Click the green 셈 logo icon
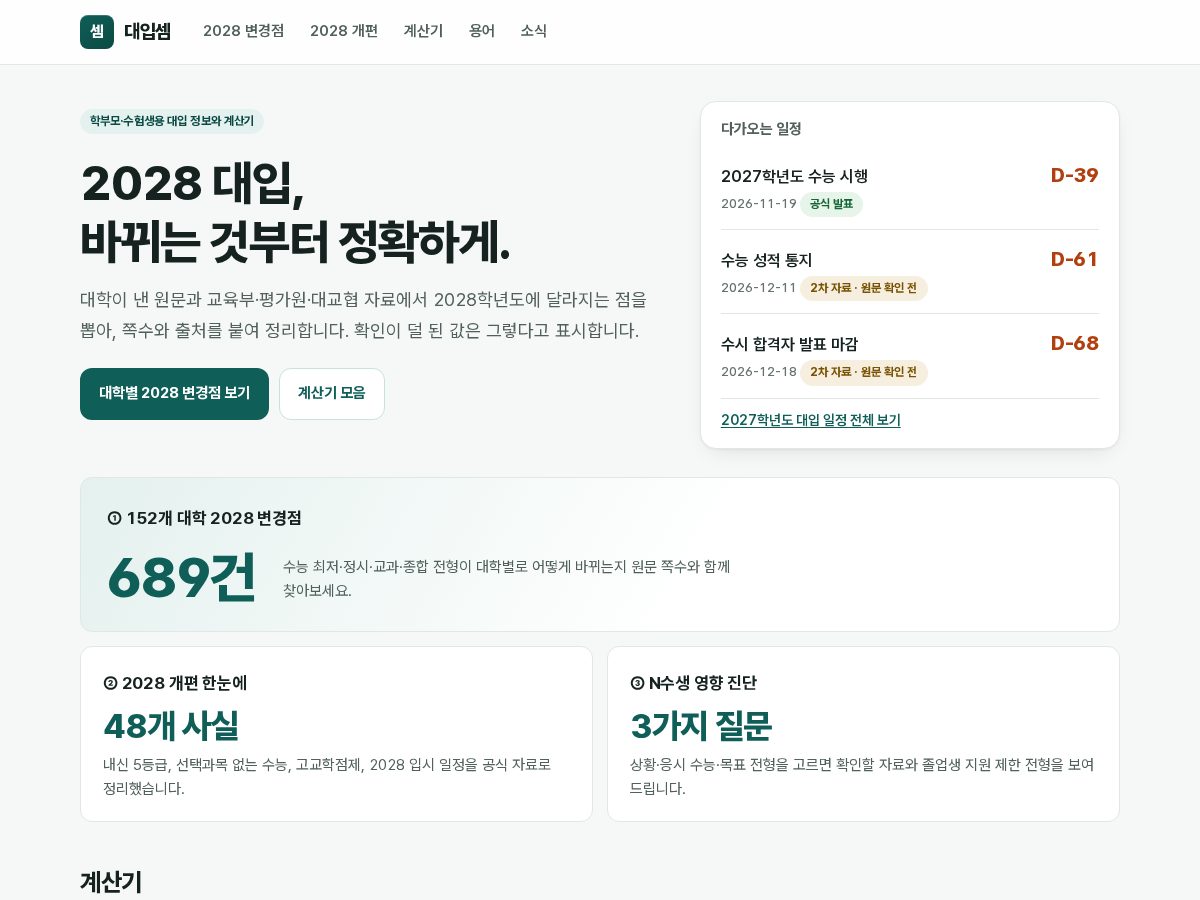 tap(97, 32)
